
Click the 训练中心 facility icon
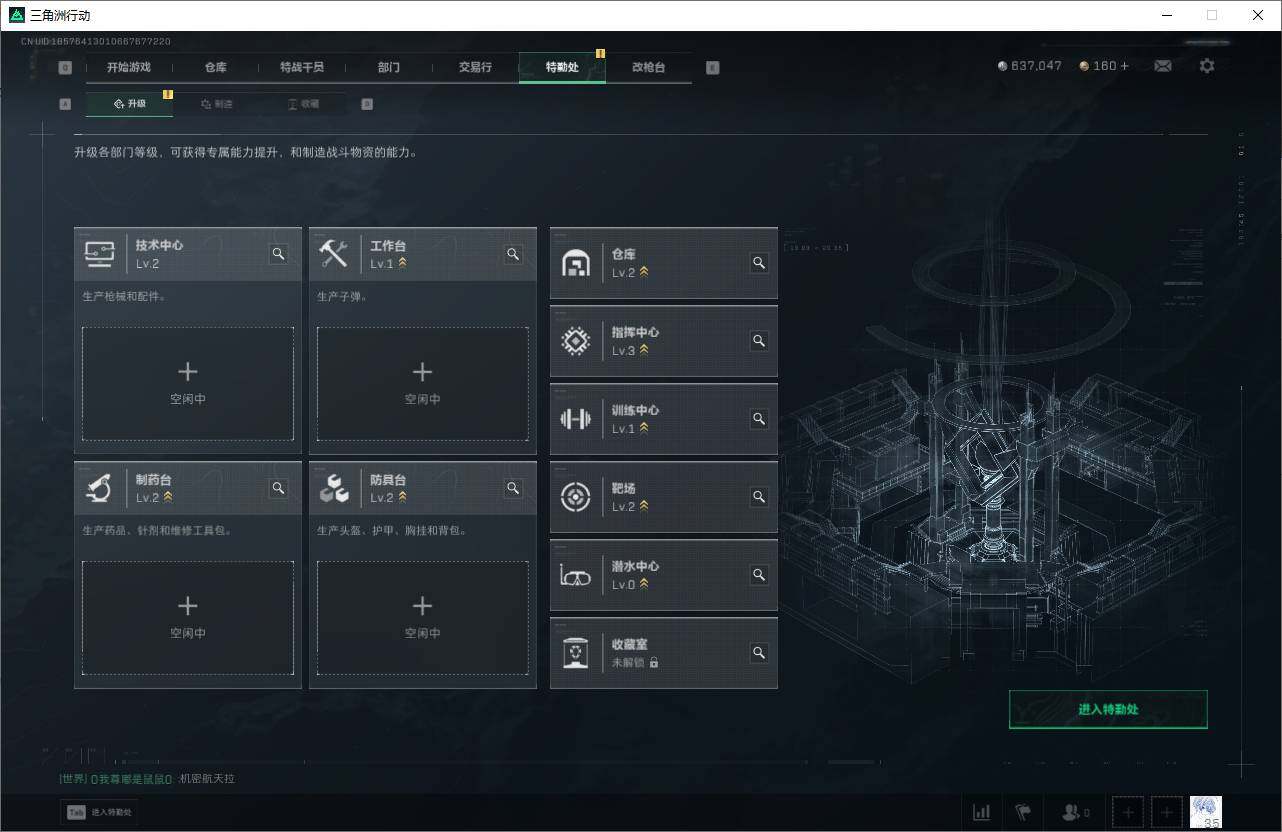[x=575, y=418]
